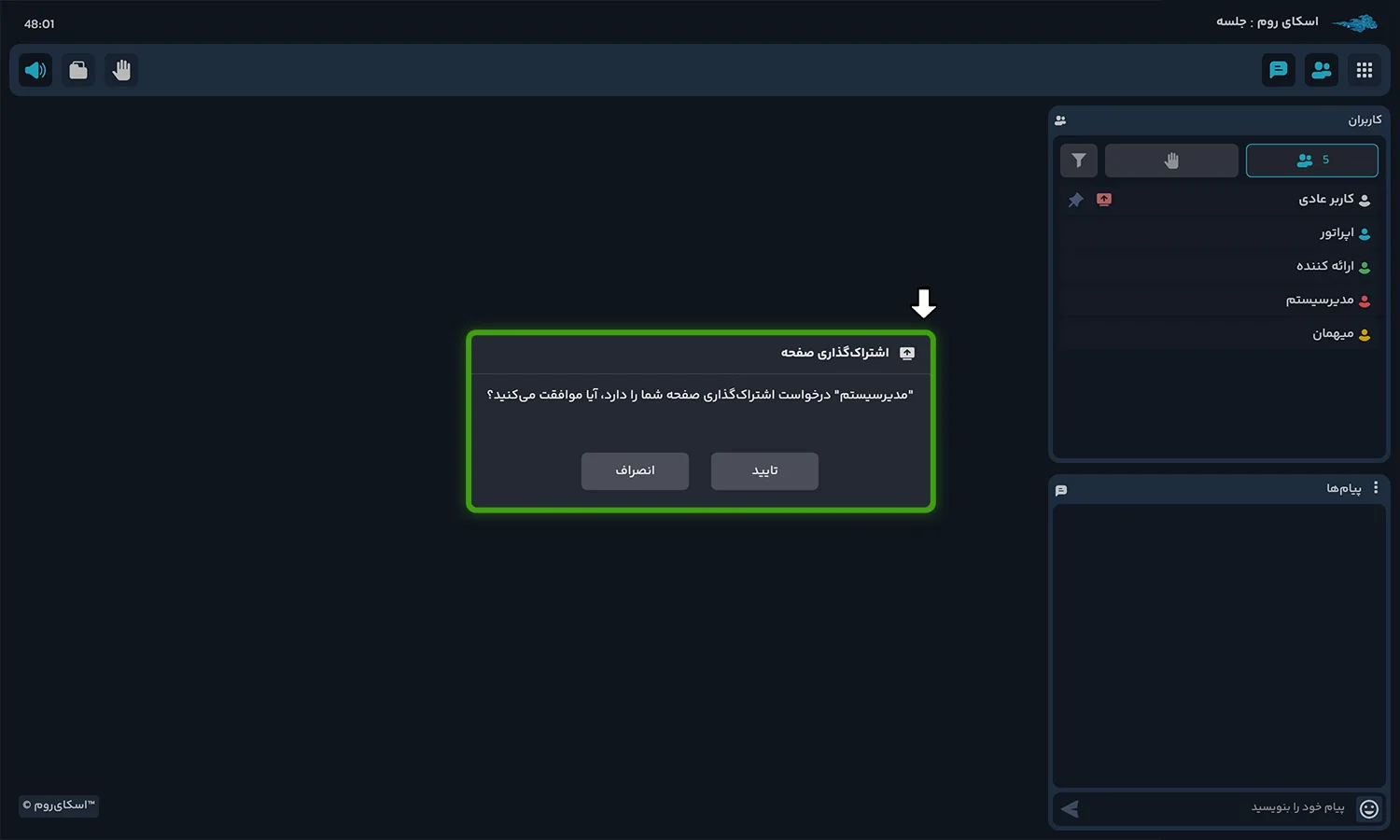
Task: Select user مدیرسیستم in the list
Action: 1219,301
